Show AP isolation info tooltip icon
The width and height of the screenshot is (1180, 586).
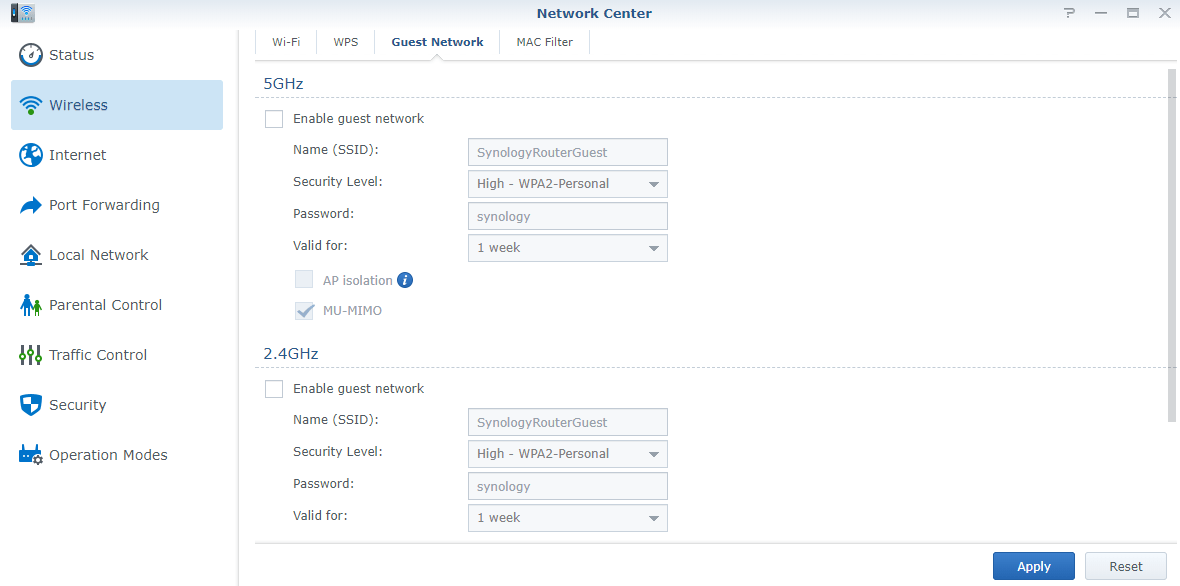[x=405, y=280]
